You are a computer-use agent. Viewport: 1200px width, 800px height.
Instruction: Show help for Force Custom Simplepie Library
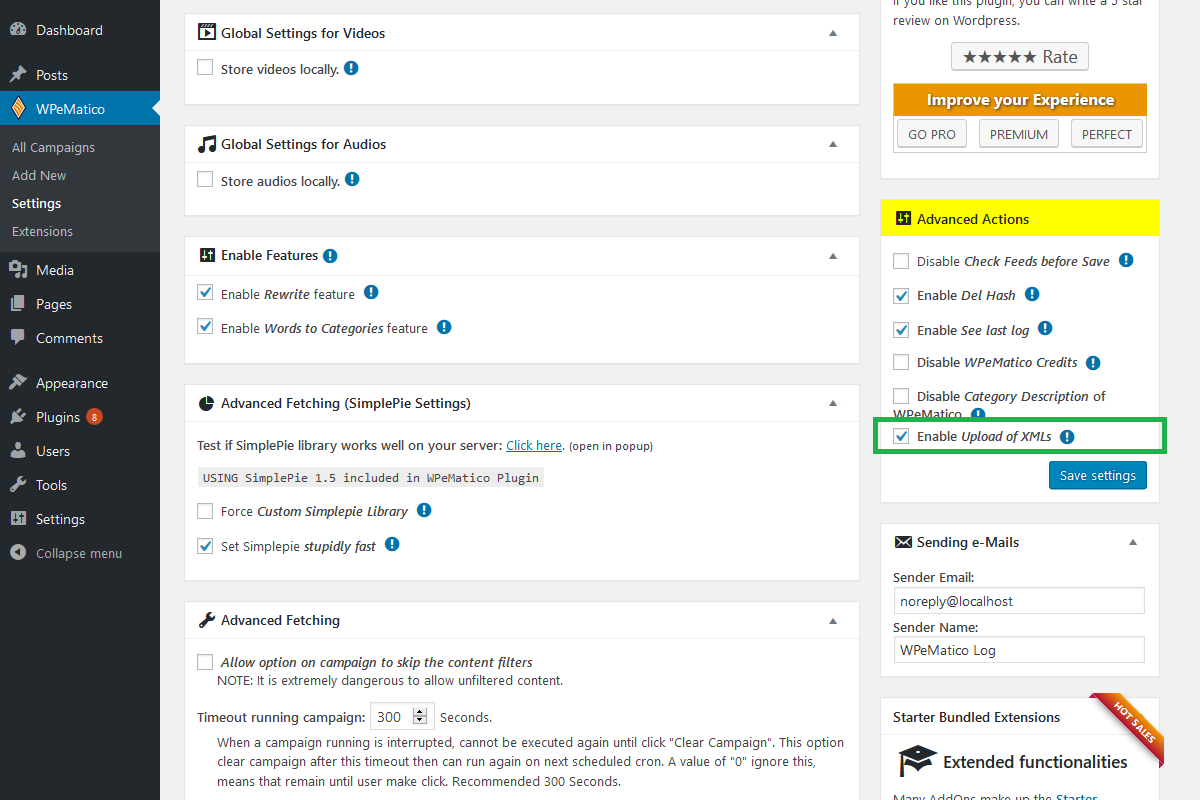[424, 510]
